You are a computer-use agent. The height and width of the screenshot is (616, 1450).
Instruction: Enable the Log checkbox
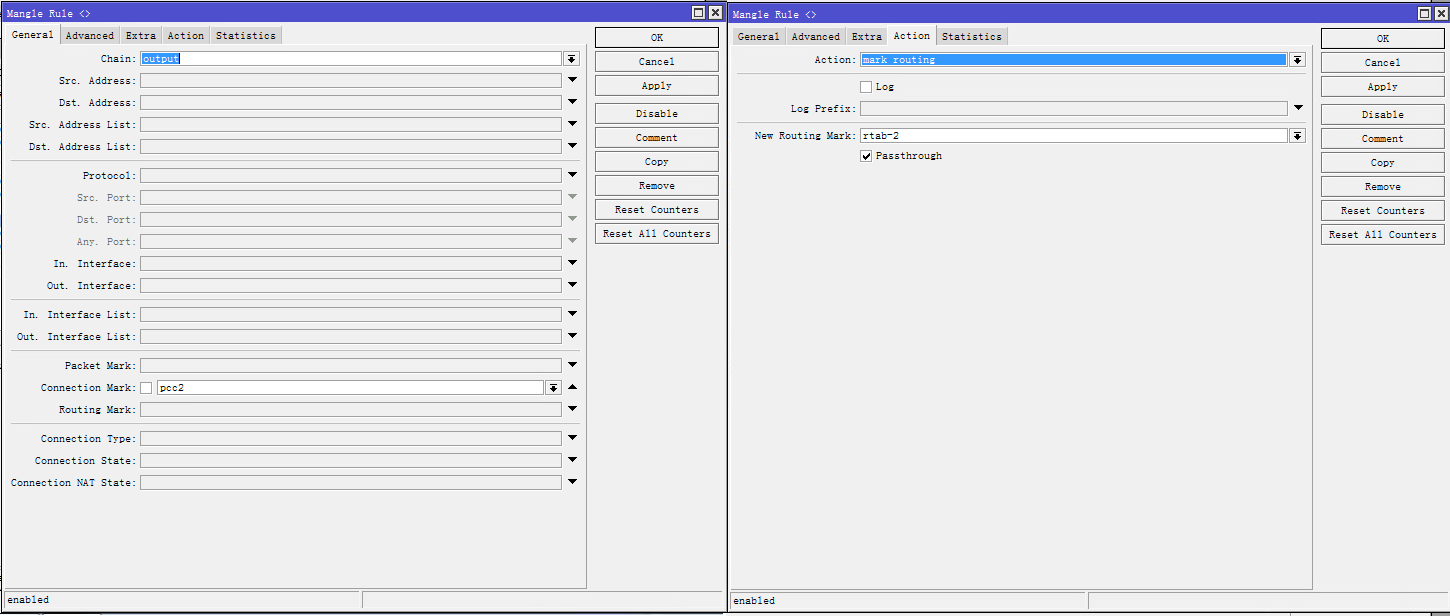pyautogui.click(x=866, y=87)
